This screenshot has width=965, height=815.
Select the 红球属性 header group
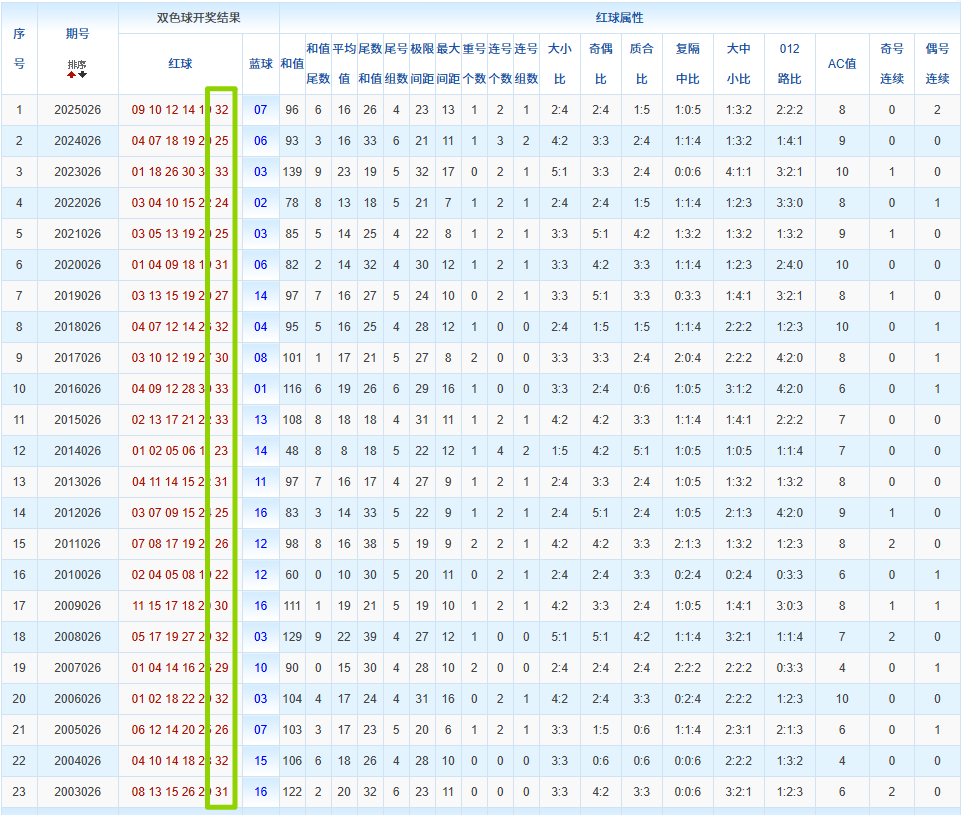click(x=619, y=18)
